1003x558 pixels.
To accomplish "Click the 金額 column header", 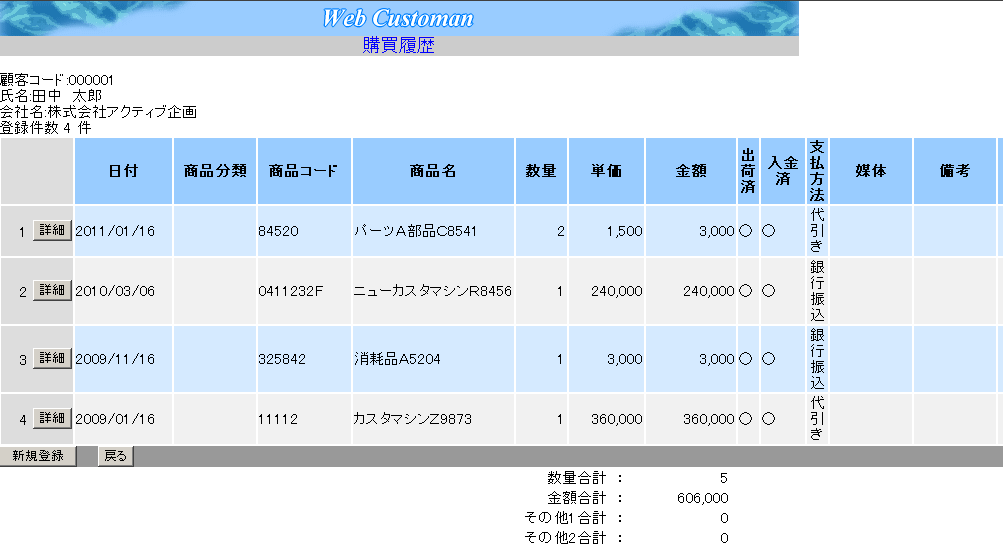I will click(x=691, y=171).
